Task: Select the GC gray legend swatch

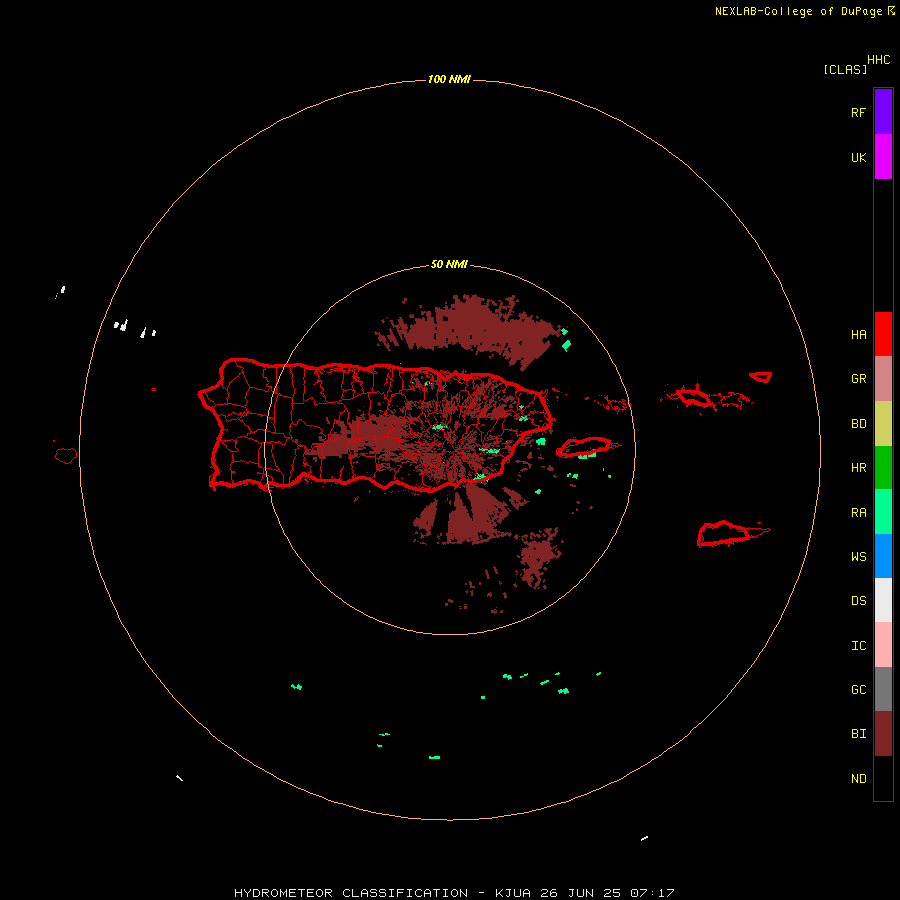Action: point(883,689)
